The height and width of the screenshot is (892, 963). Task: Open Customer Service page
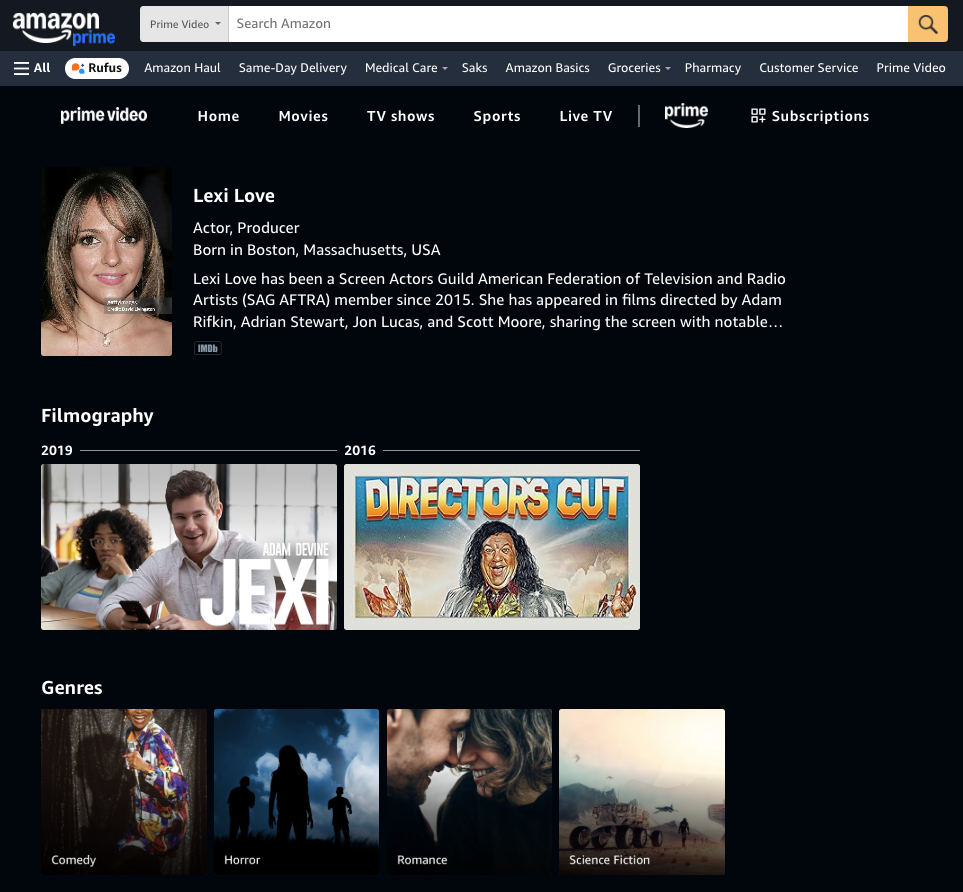point(808,68)
